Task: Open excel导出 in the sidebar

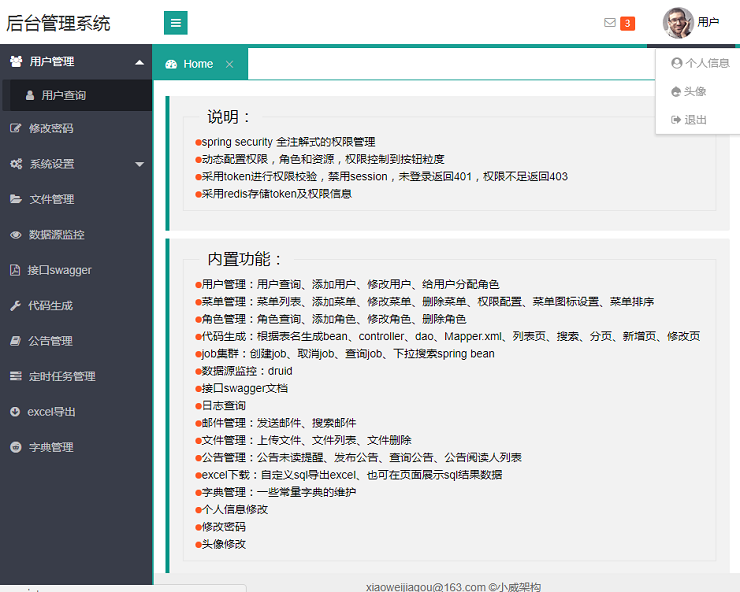Action: pyautogui.click(x=51, y=412)
